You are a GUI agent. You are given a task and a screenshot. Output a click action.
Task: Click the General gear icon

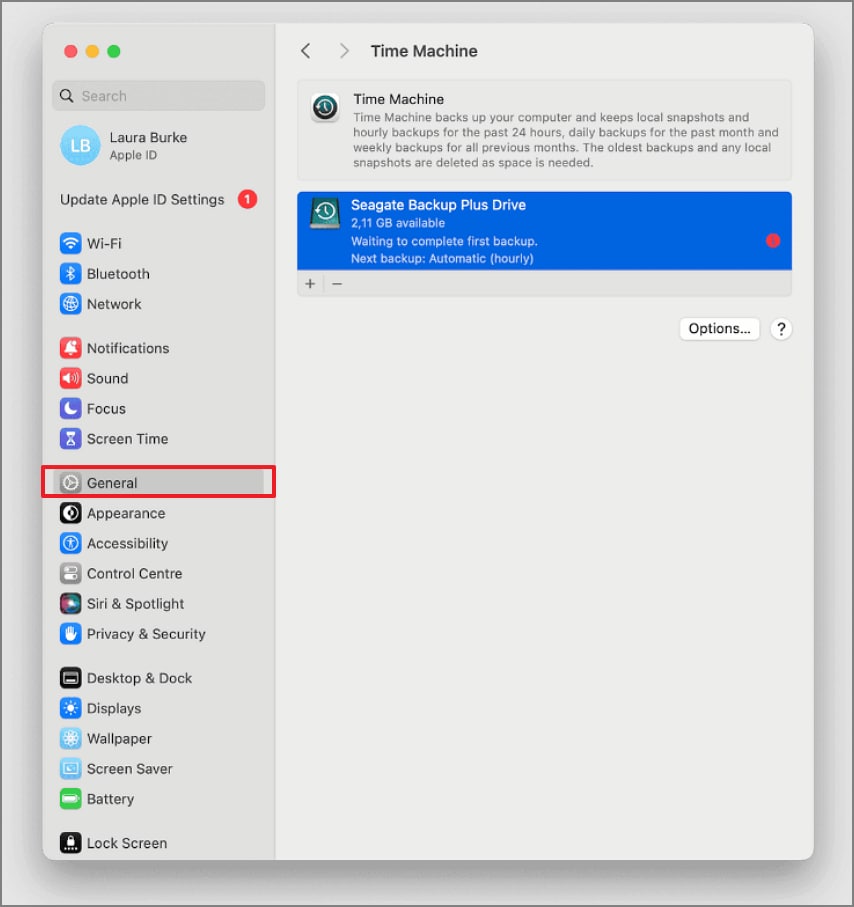[x=70, y=482]
